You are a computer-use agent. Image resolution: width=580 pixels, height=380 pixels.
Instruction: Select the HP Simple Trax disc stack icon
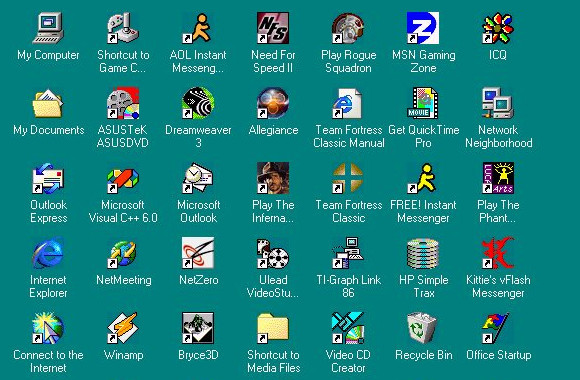(423, 253)
